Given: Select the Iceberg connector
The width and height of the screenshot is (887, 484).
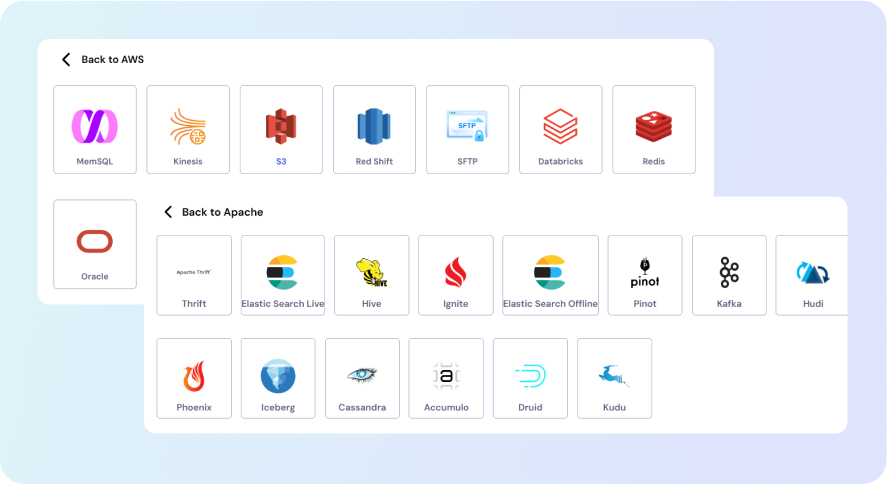Looking at the screenshot, I should pos(278,378).
